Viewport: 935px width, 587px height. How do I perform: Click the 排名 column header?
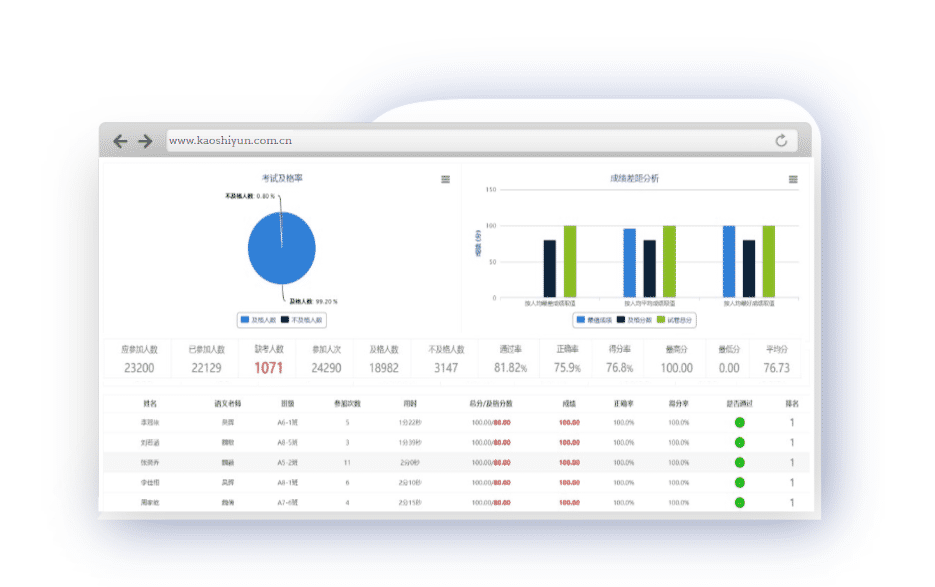click(x=792, y=404)
